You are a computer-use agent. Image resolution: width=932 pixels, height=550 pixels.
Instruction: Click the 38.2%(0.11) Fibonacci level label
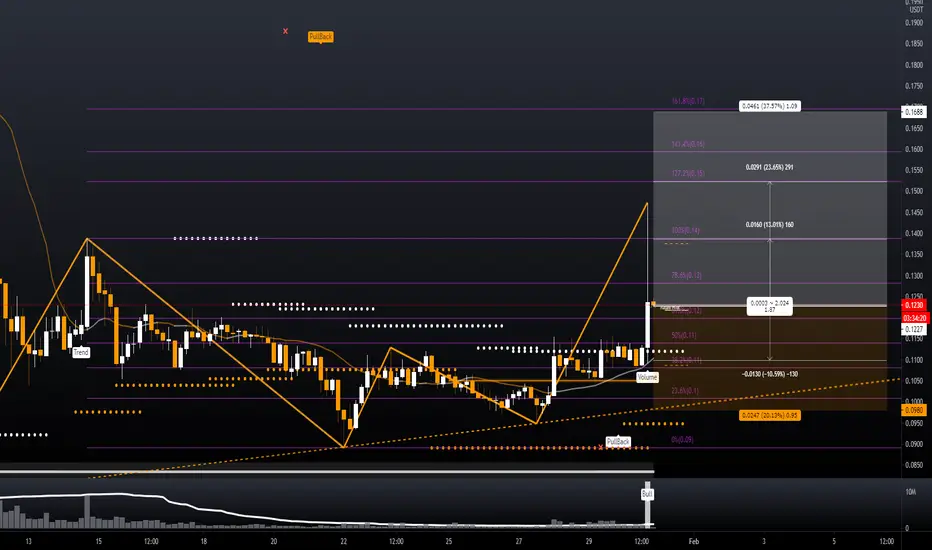click(687, 360)
